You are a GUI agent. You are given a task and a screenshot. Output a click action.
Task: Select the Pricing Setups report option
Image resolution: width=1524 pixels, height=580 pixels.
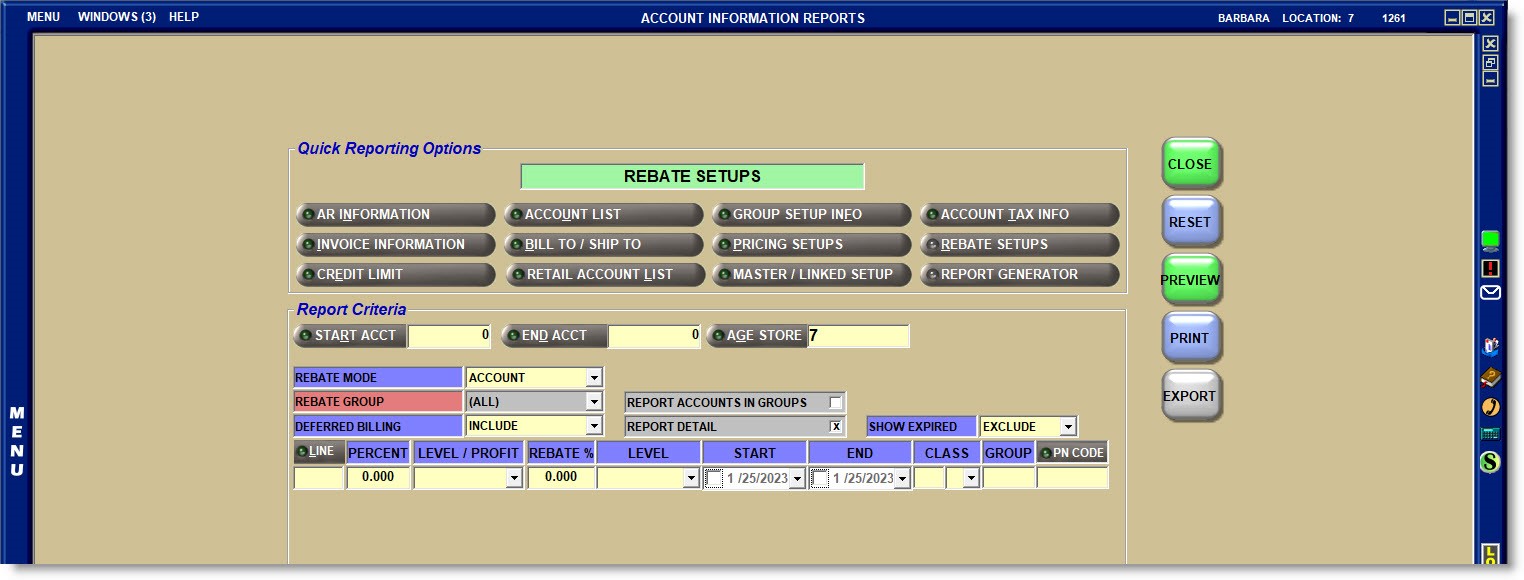[x=811, y=245]
